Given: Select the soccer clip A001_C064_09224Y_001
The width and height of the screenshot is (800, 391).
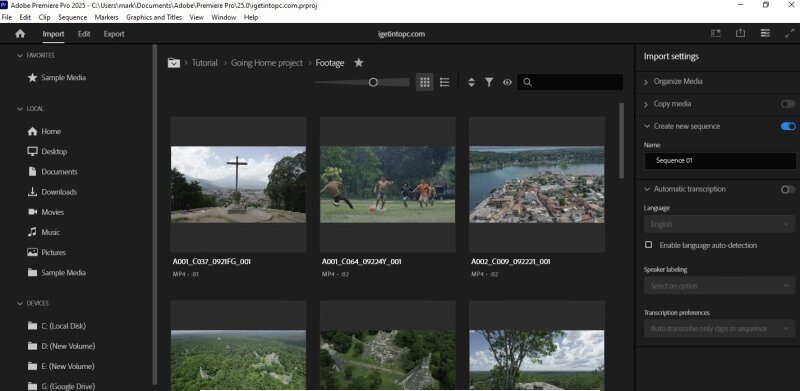Looking at the screenshot, I should pyautogui.click(x=388, y=184).
